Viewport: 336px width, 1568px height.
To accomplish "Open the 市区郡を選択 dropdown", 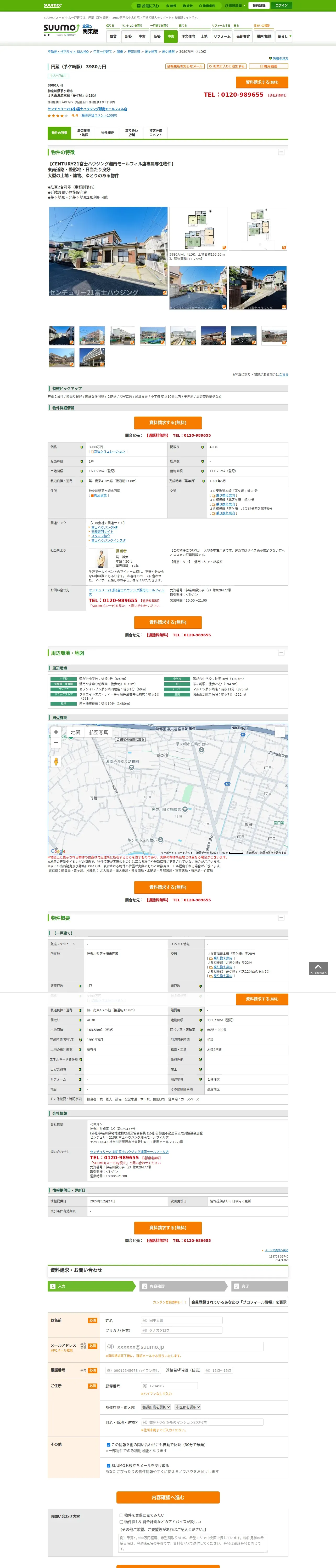I will point(188,1407).
